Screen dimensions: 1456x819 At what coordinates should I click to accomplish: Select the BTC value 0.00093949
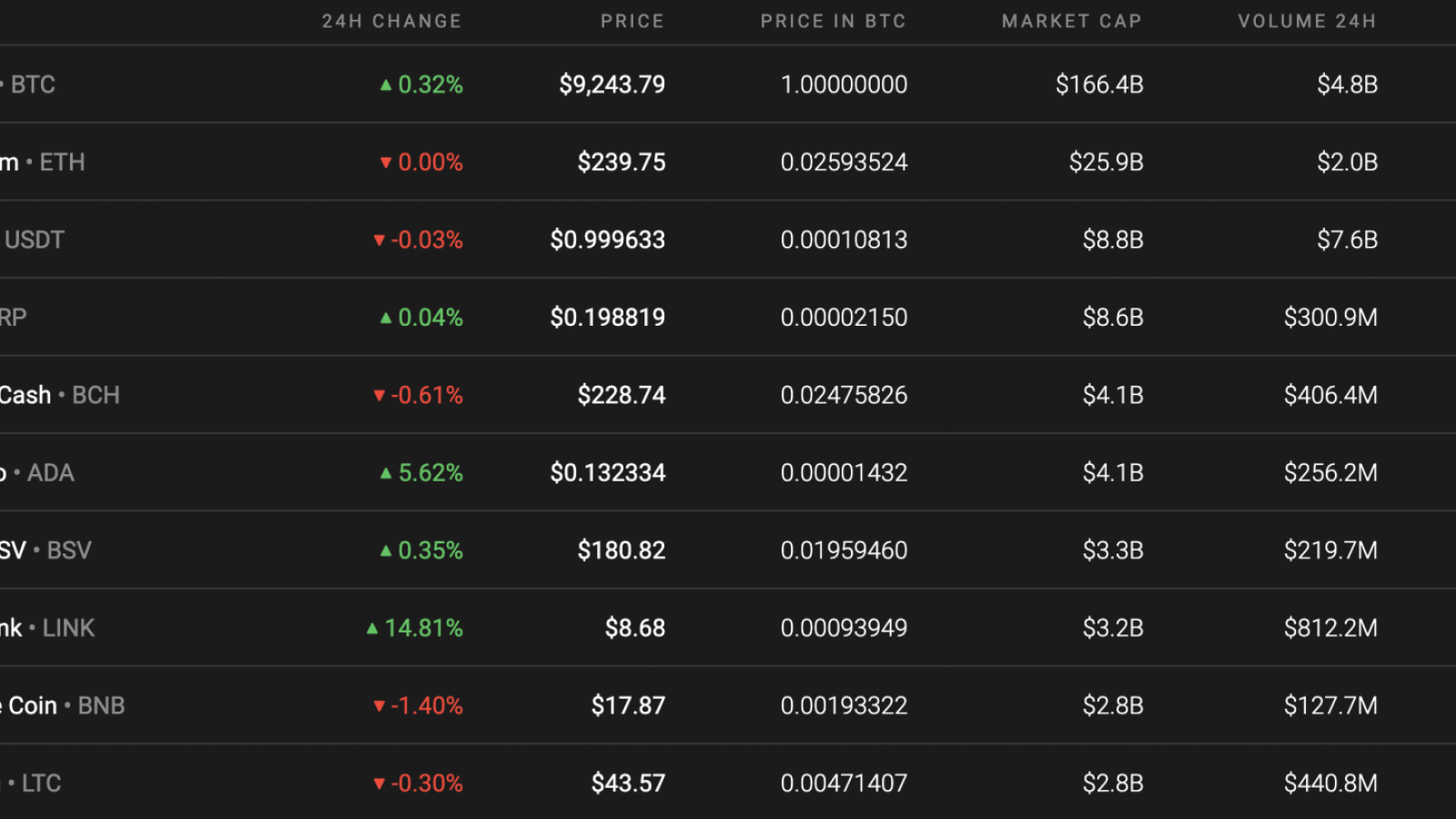tap(844, 628)
